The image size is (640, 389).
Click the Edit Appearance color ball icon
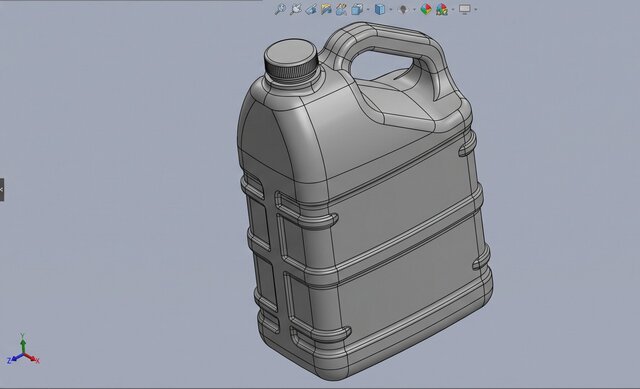point(426,9)
